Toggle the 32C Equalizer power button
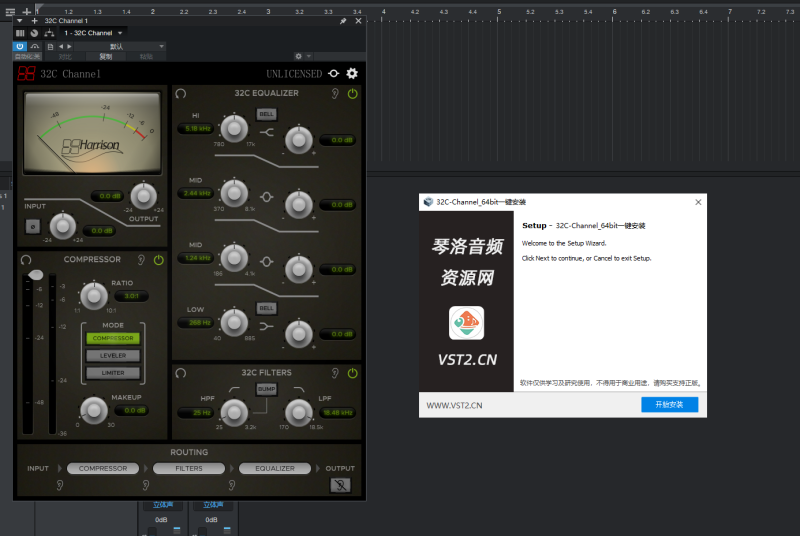 click(x=352, y=93)
